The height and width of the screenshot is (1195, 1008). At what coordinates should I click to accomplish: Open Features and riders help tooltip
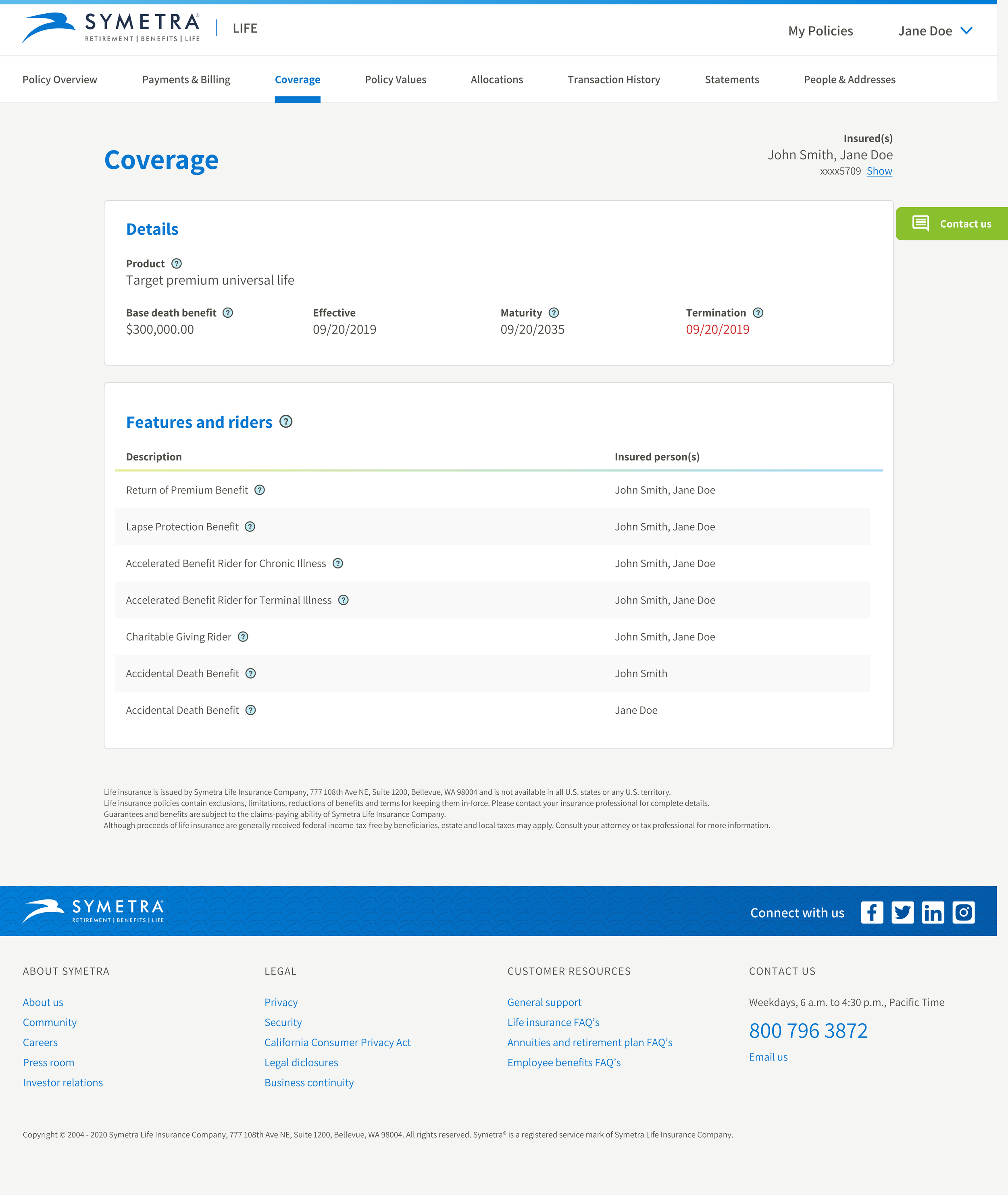click(286, 422)
